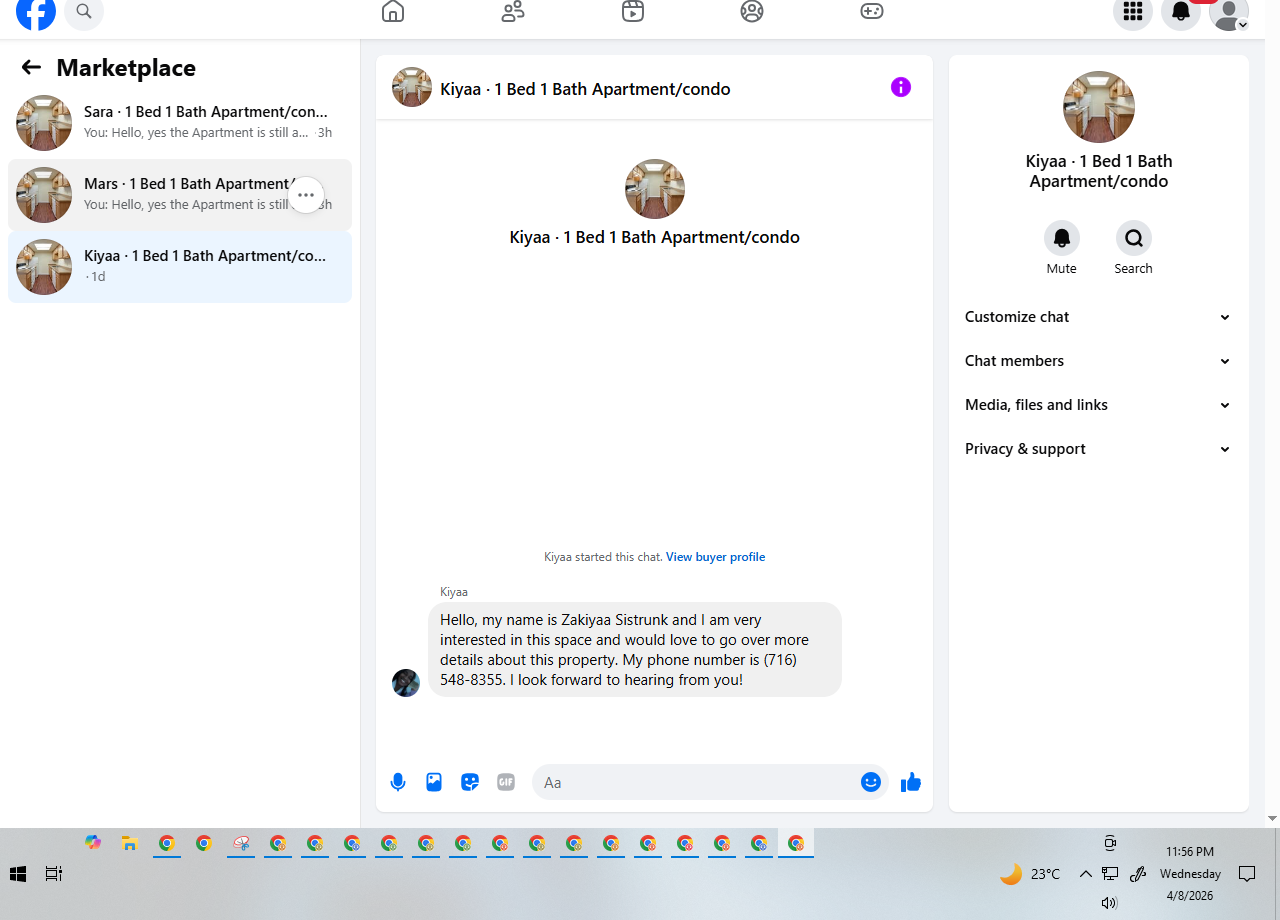Screen dimensions: 1280x920
Task: Open Task View on the taskbar
Action: point(54,874)
